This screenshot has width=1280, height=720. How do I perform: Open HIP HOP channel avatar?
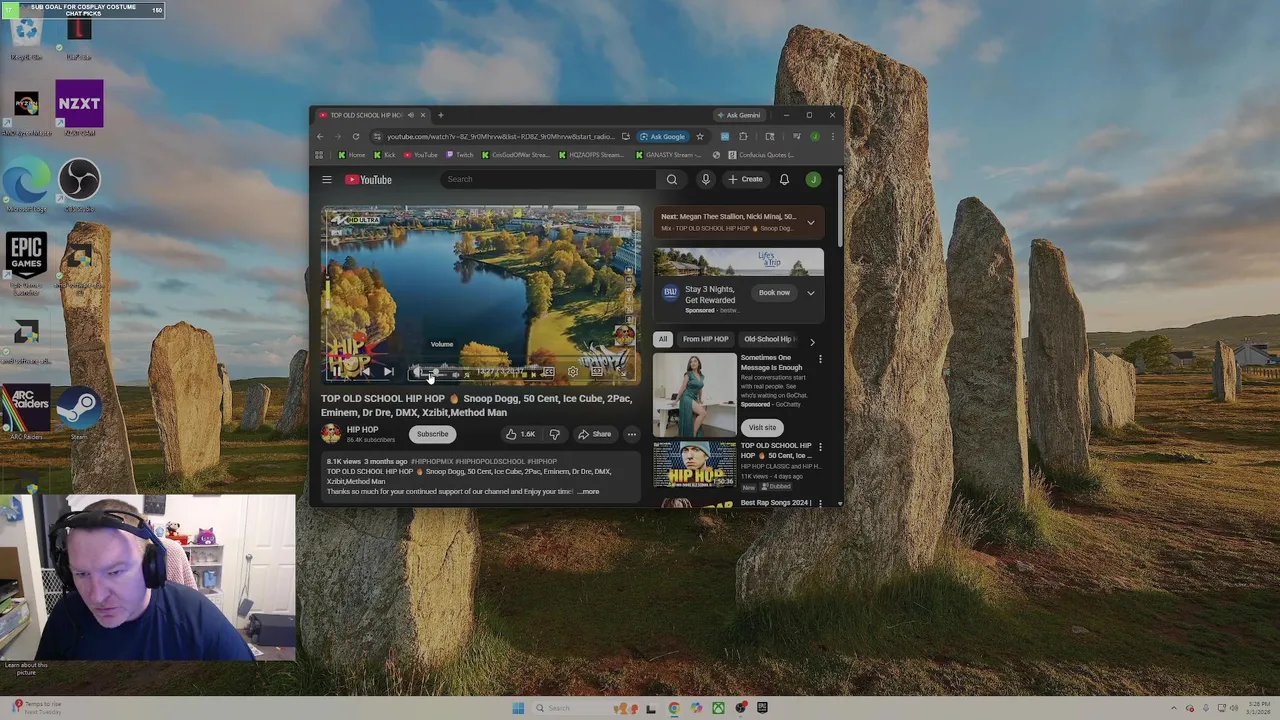point(330,434)
